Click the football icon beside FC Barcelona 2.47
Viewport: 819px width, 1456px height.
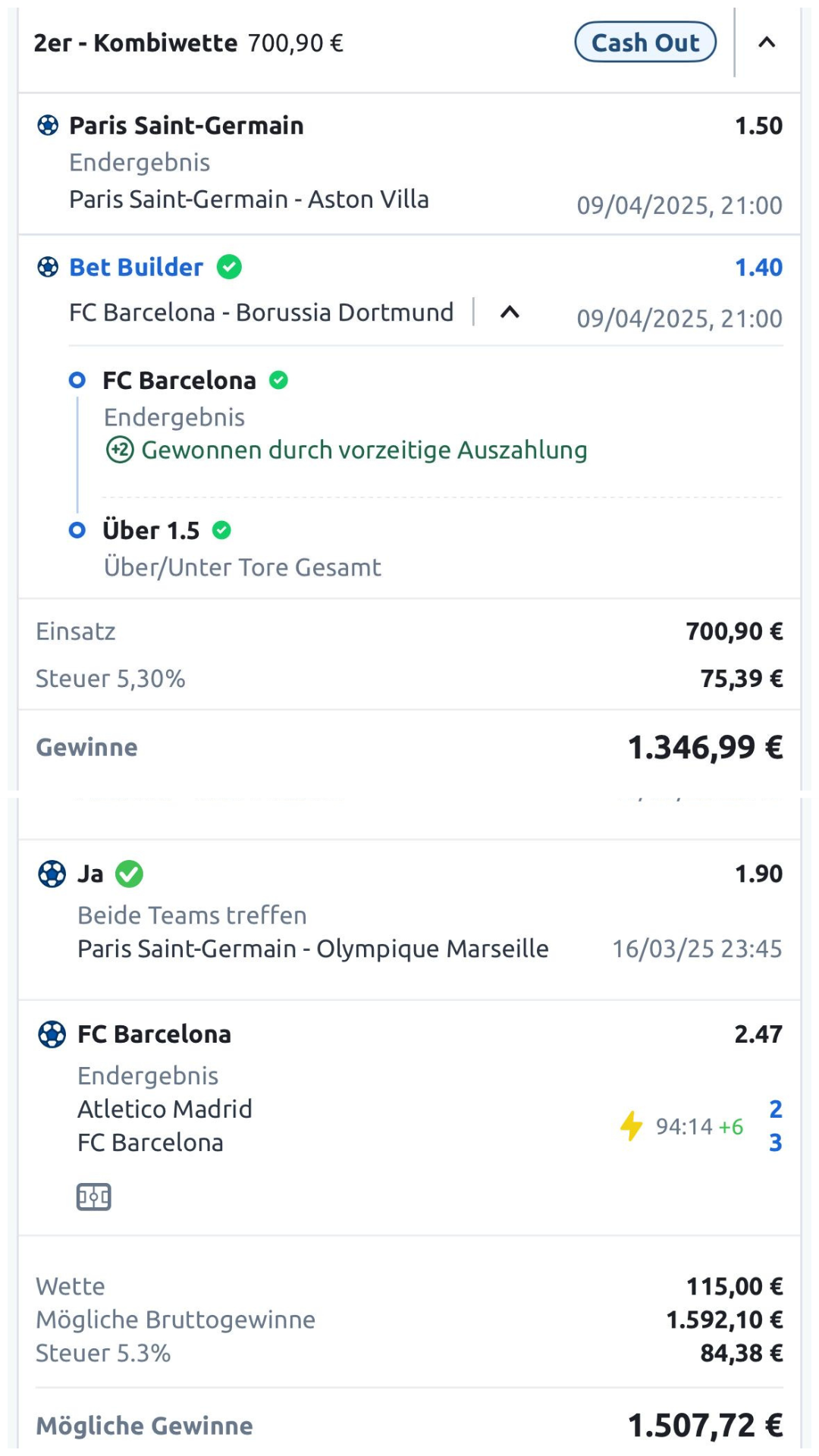(x=52, y=1034)
